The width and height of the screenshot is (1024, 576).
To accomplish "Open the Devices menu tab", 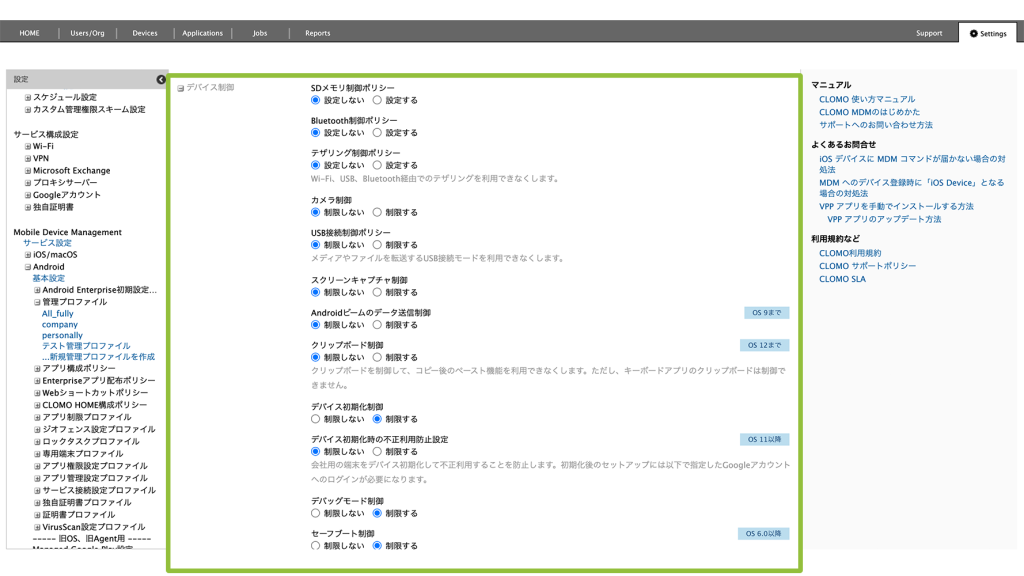I will 145,33.
